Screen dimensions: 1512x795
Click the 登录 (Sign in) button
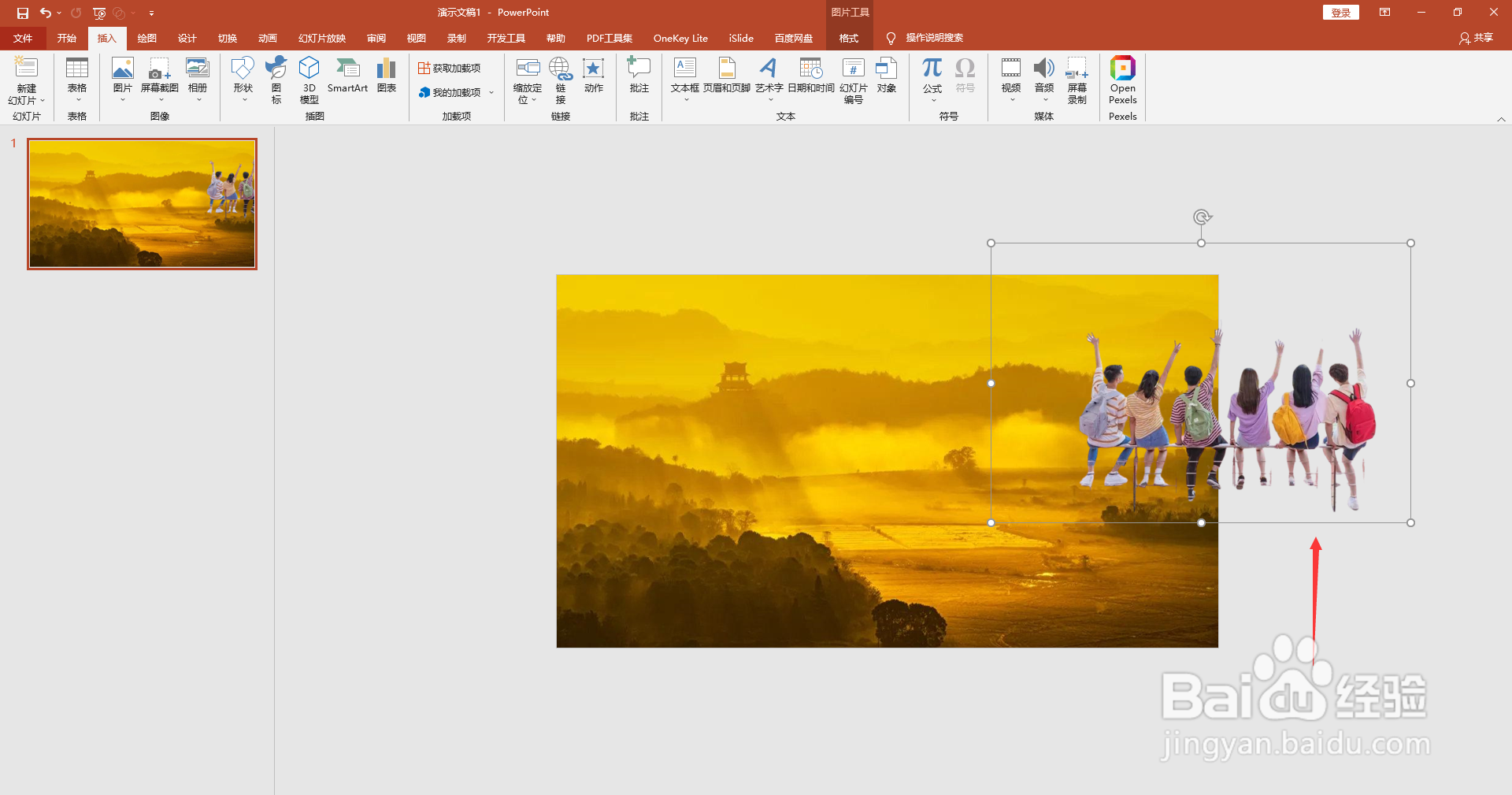(x=1341, y=13)
